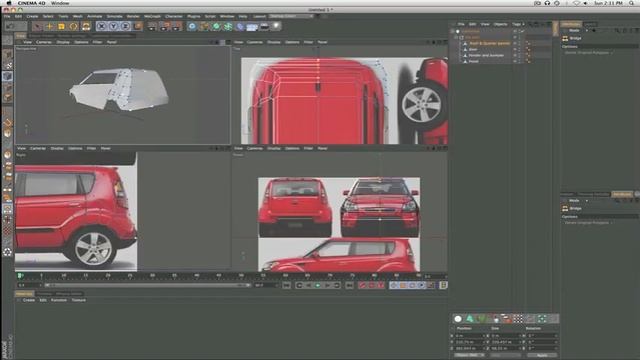The image size is (640, 360).
Task: Open Material Manager Texture menu
Action: pos(79,300)
